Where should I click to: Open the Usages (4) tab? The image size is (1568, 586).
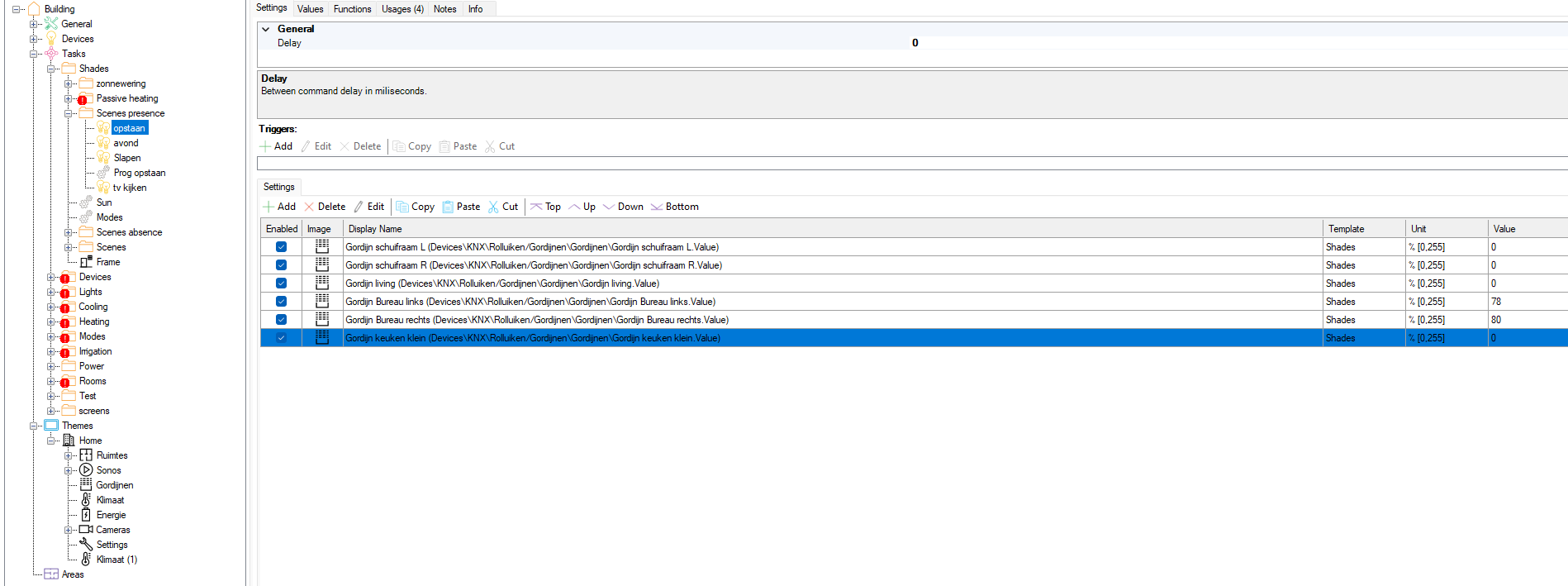point(402,9)
